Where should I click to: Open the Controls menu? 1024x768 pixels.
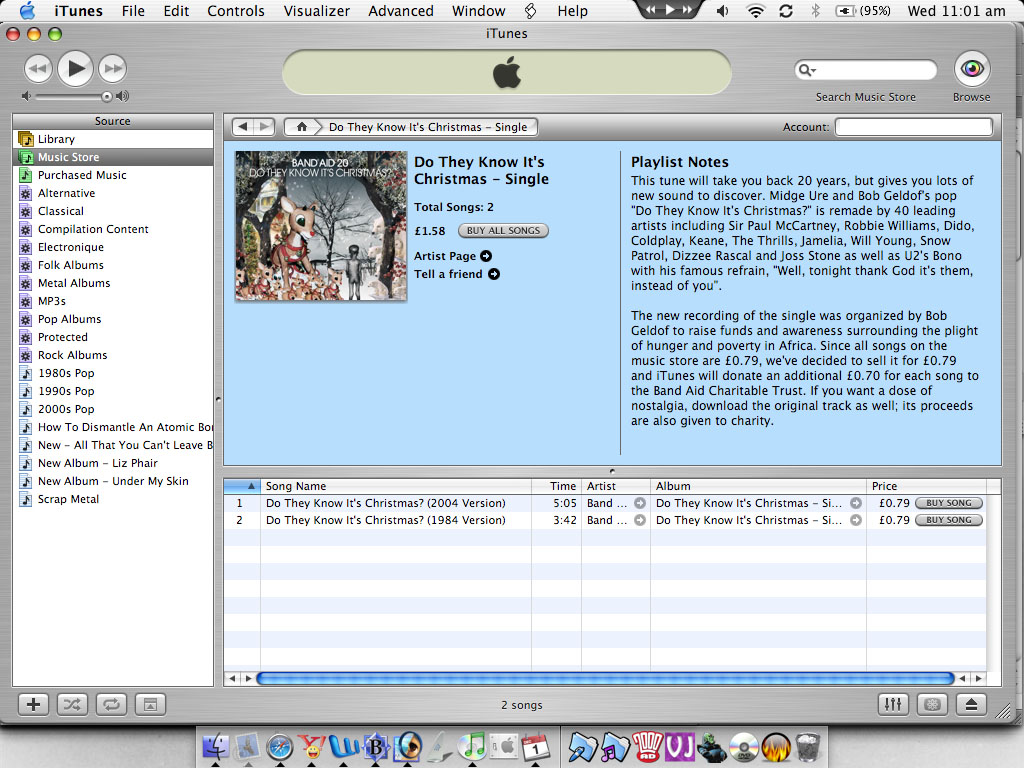click(236, 11)
